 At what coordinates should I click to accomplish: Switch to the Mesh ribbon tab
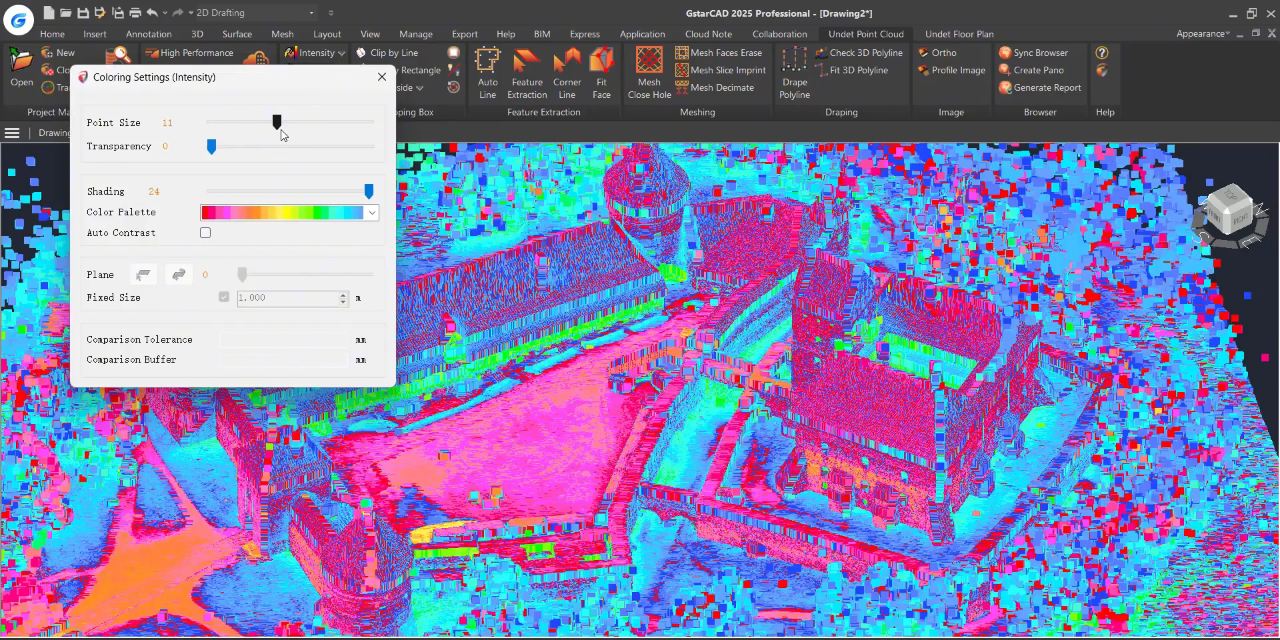pos(282,34)
